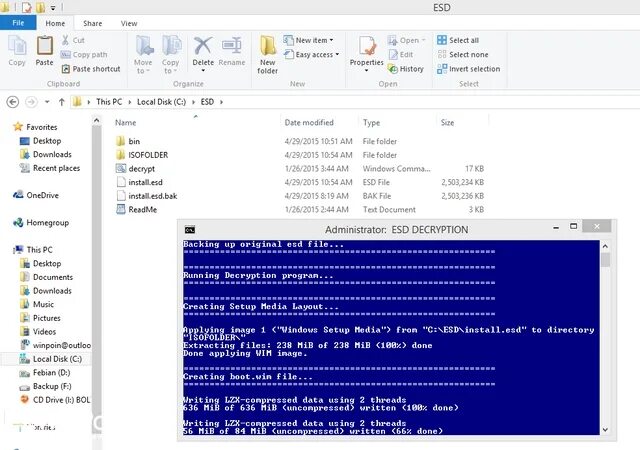
Task: Select the ReadMe text document
Action: pos(136,209)
